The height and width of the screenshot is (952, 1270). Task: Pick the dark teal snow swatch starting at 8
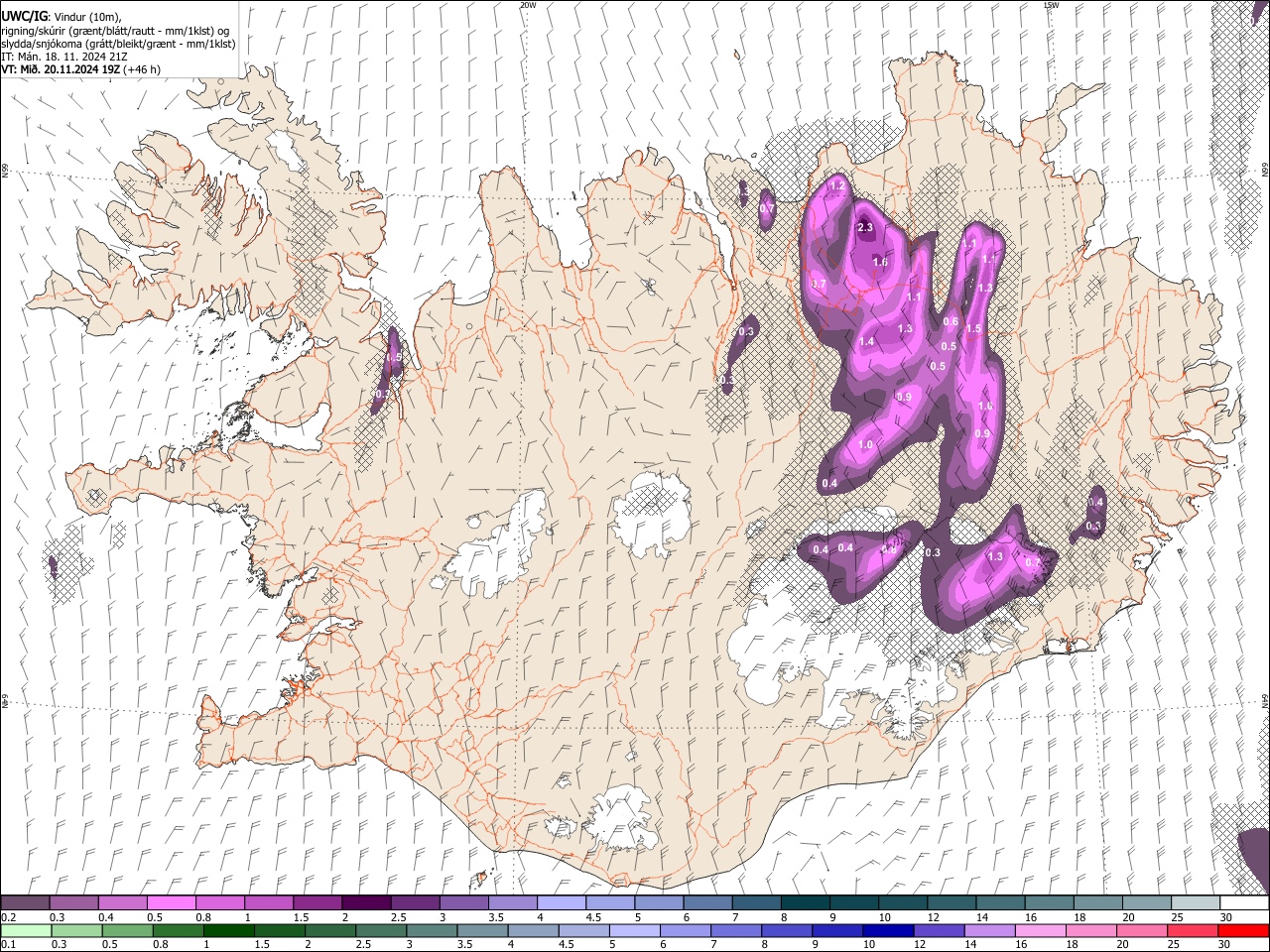click(x=805, y=903)
